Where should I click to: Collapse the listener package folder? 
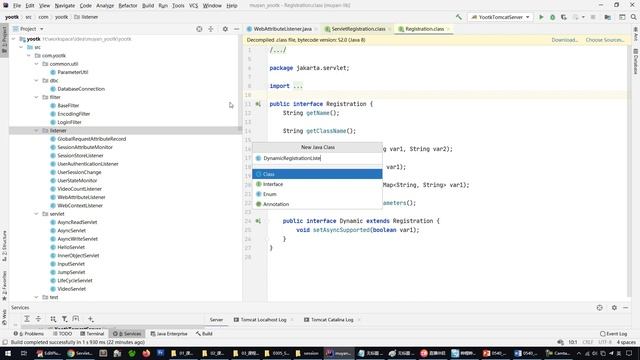[x=36, y=131]
